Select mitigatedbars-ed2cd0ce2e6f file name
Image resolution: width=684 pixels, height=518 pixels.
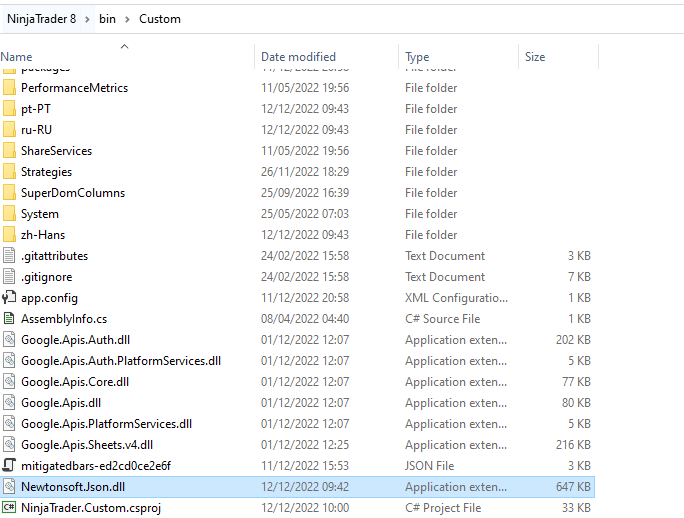coord(96,466)
